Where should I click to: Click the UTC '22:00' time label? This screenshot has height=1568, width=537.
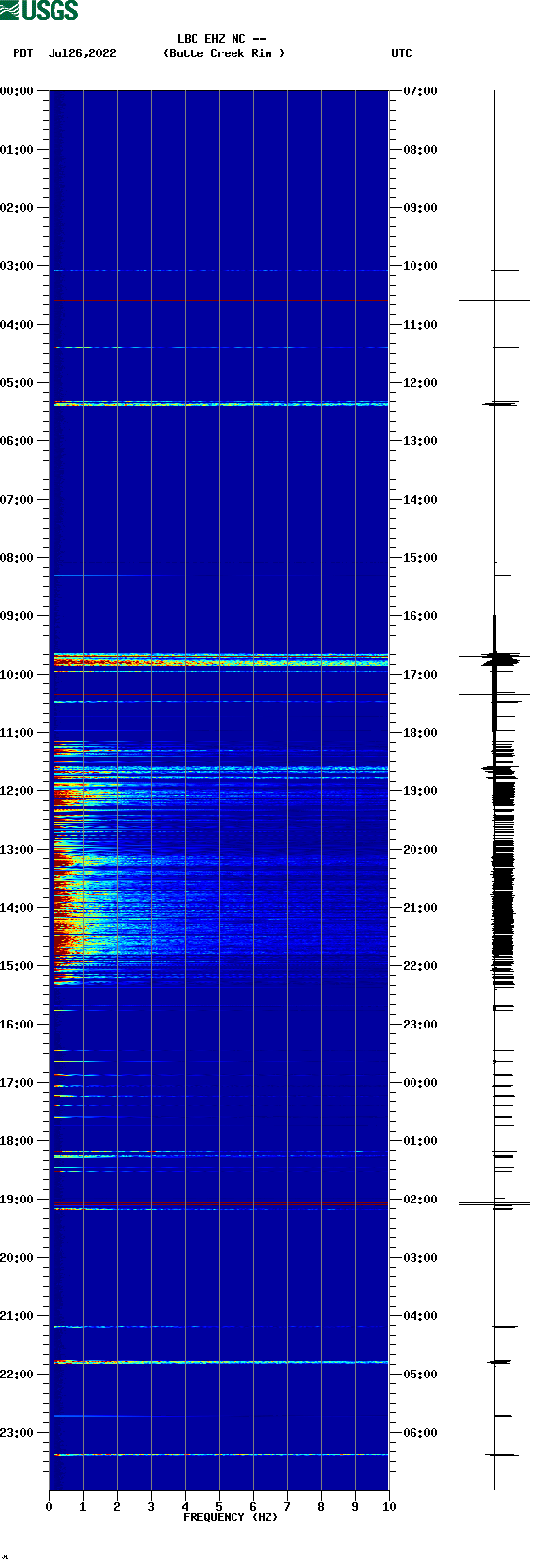[x=420, y=966]
